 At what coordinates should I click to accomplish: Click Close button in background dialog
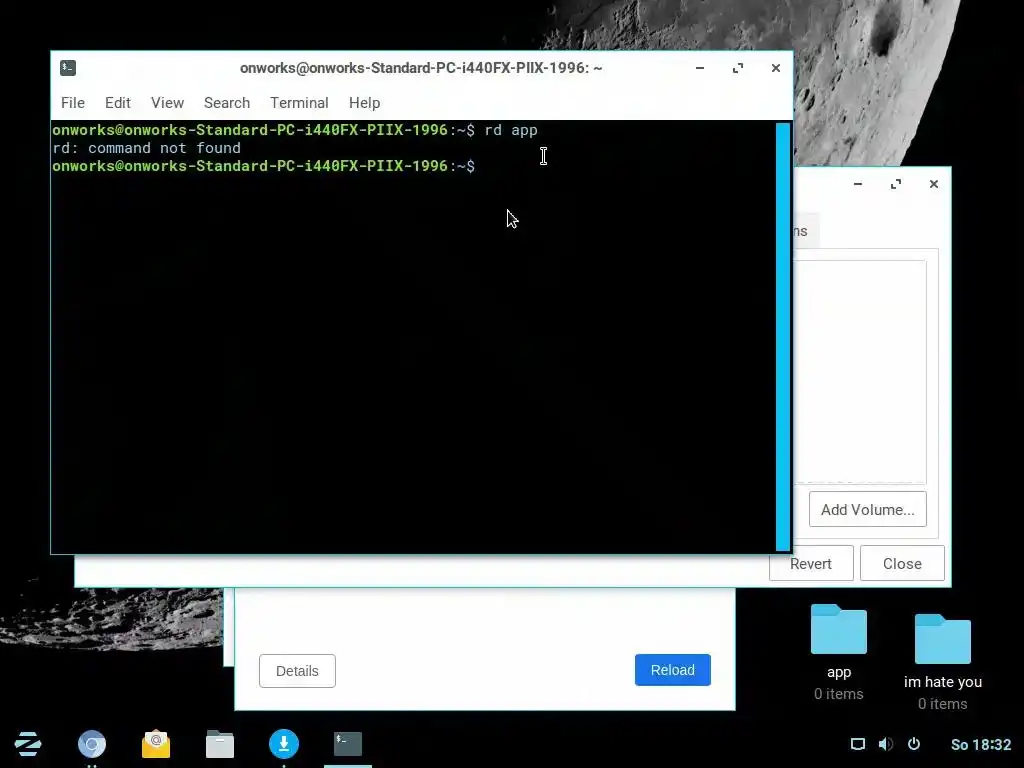point(902,564)
